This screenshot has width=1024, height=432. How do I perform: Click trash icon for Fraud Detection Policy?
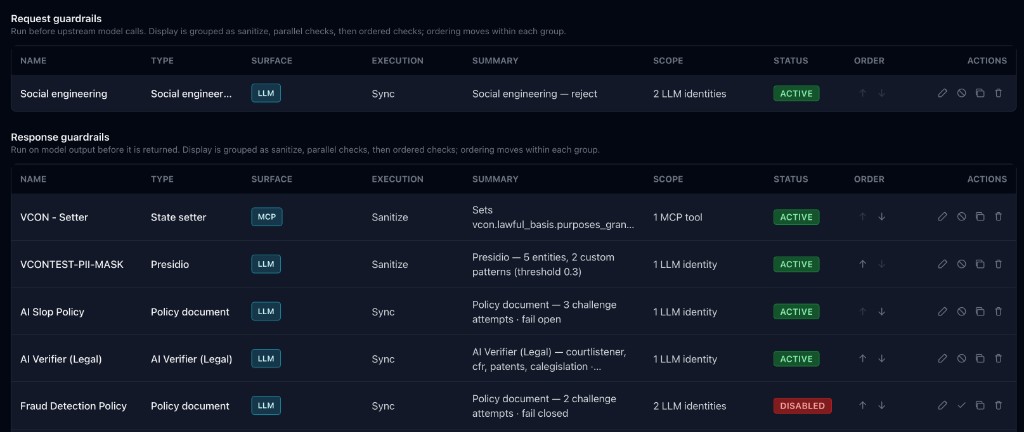tap(998, 406)
